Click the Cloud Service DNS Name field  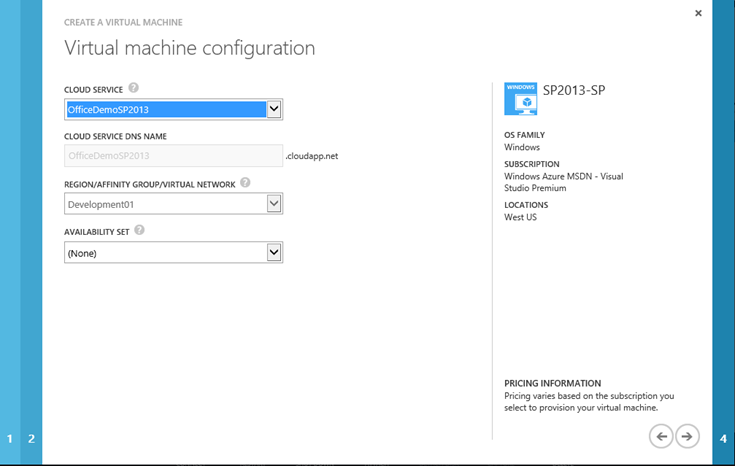coord(173,156)
